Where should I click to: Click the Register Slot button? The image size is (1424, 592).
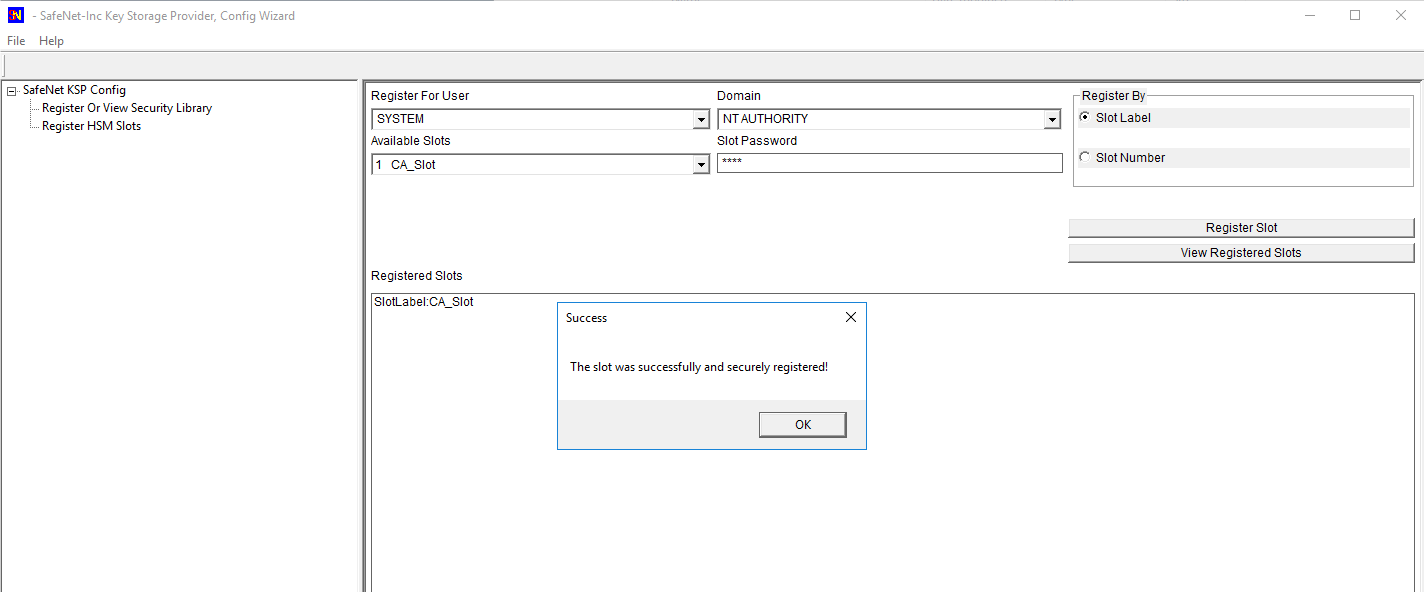click(1241, 228)
